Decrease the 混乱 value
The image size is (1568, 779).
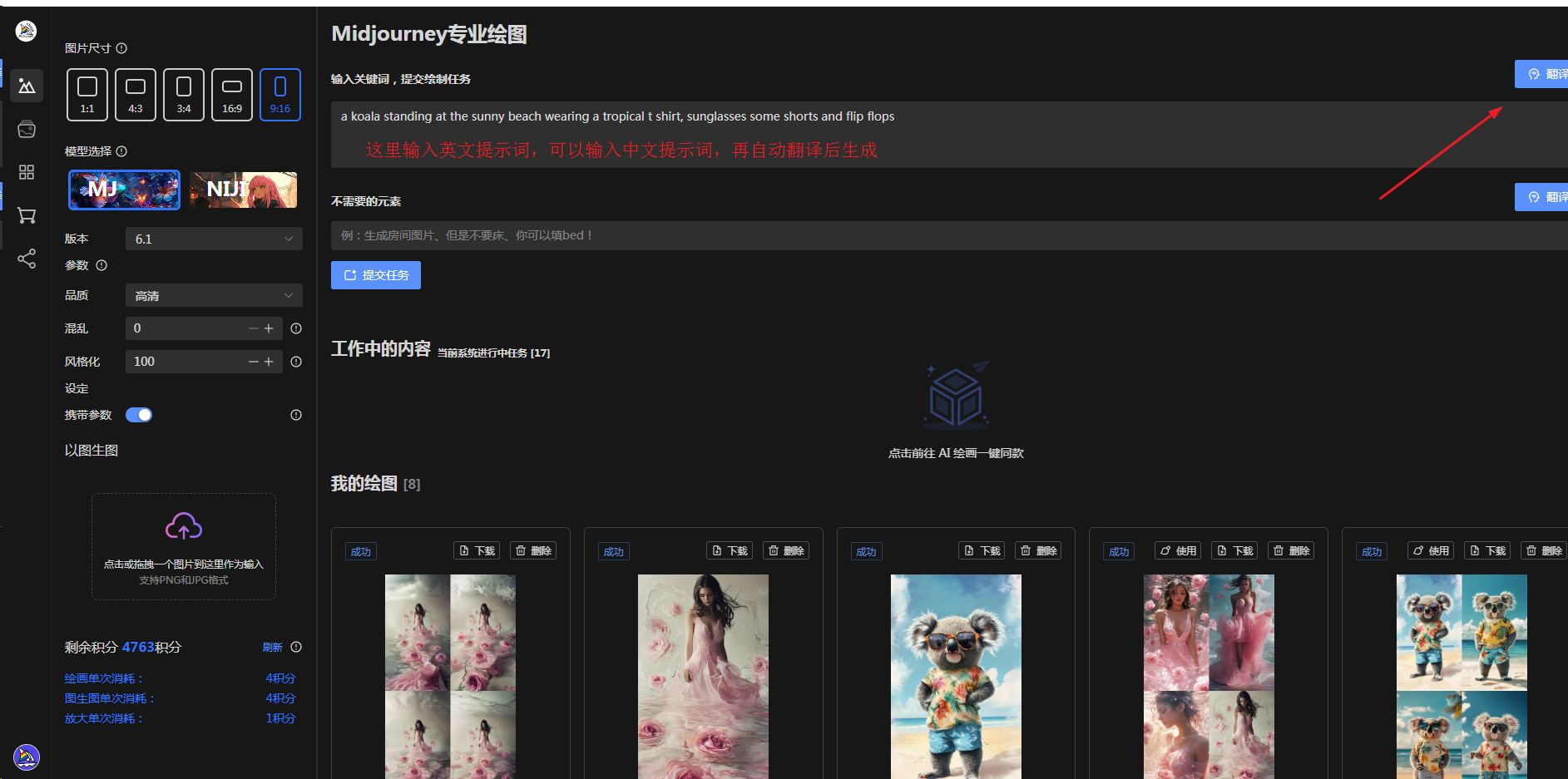click(254, 328)
